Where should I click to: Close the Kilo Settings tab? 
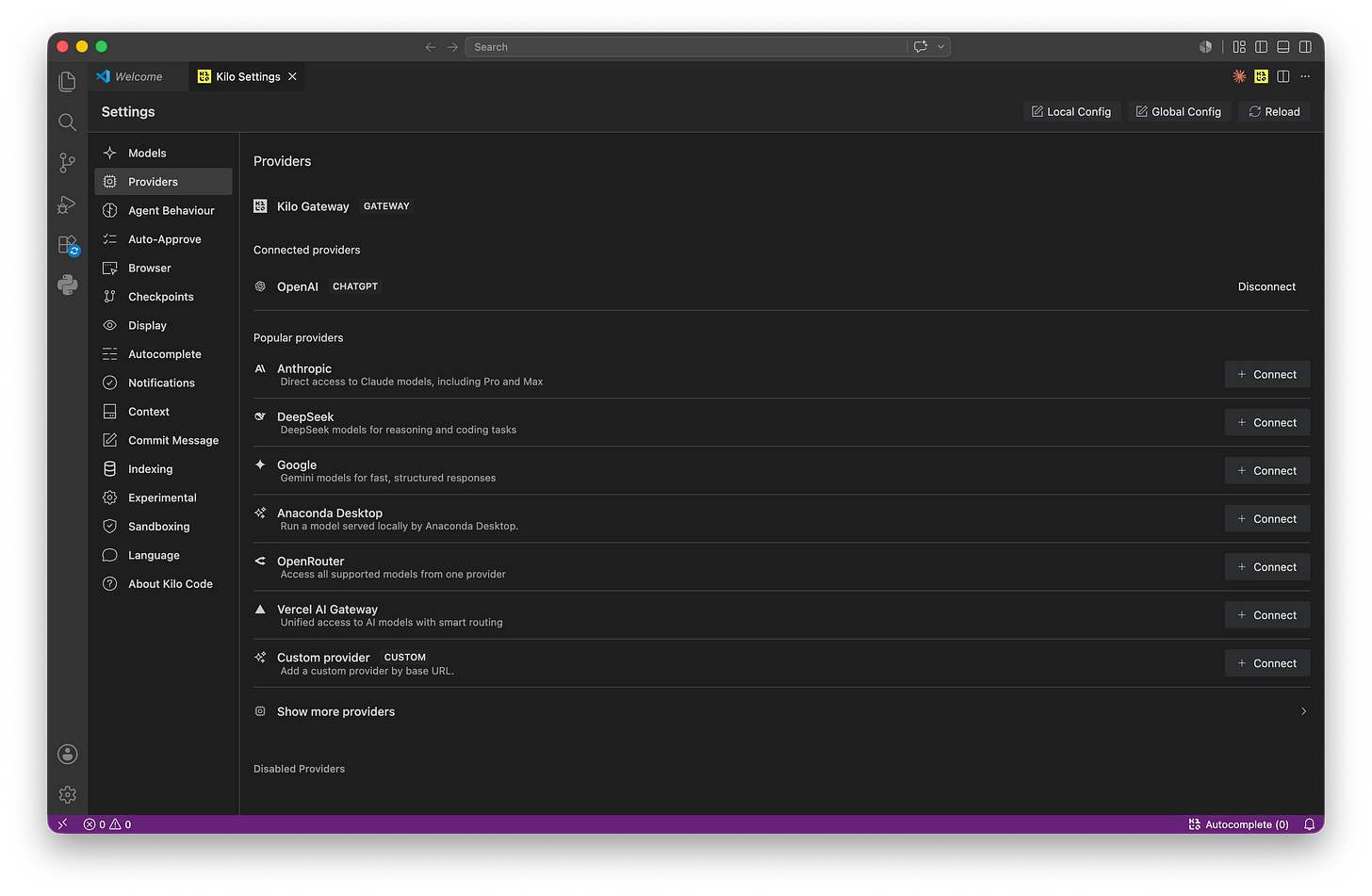tap(292, 76)
